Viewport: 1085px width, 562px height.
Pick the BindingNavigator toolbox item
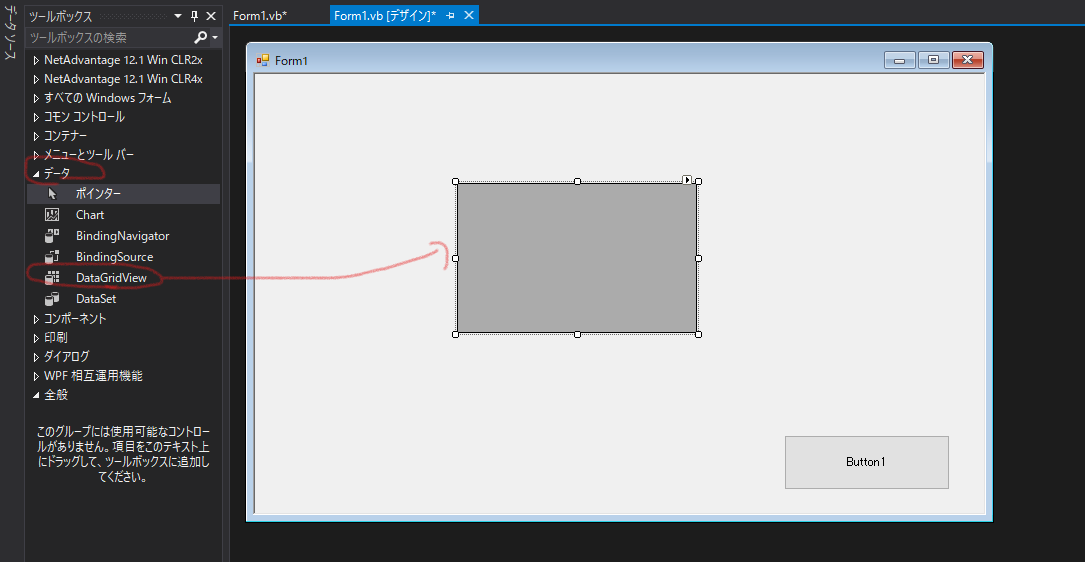click(x=122, y=236)
